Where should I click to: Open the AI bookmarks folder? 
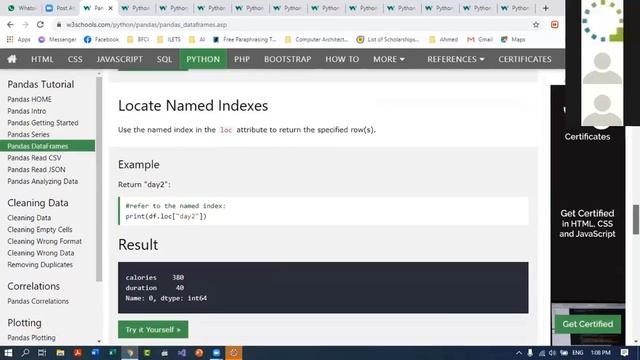pyautogui.click(x=197, y=39)
